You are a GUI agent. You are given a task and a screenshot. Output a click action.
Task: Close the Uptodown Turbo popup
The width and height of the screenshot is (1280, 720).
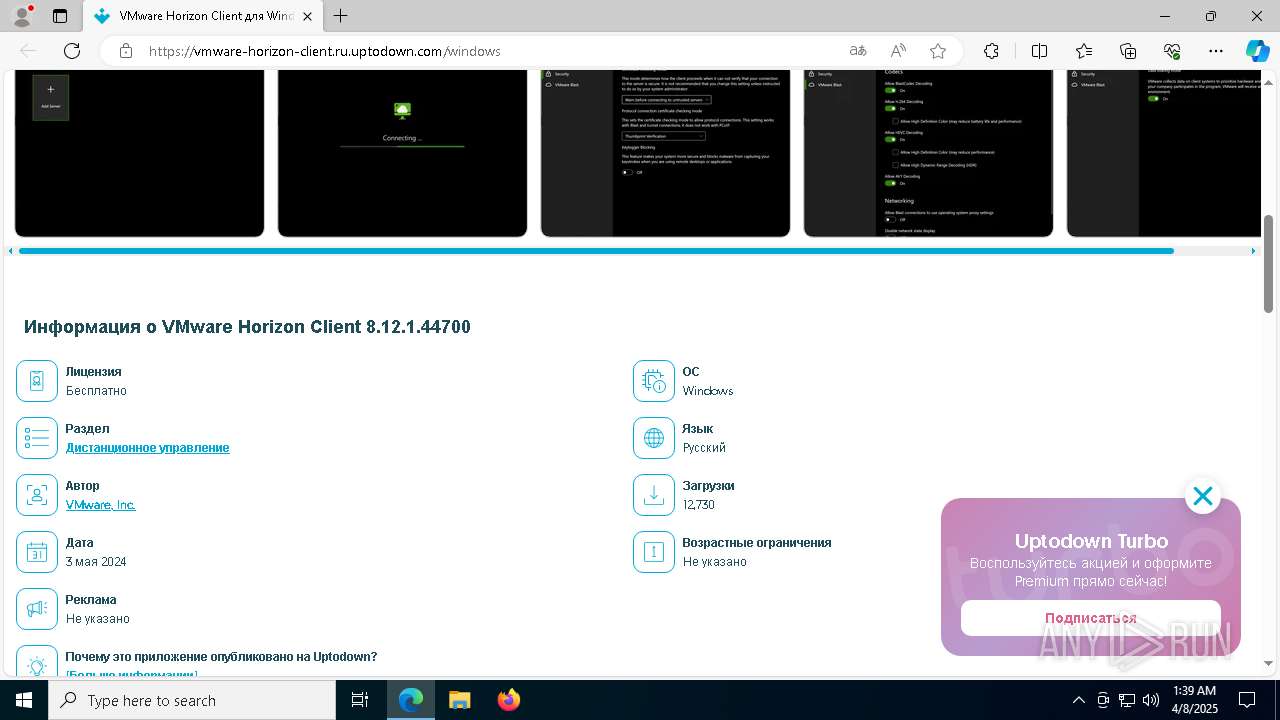[x=1203, y=496]
